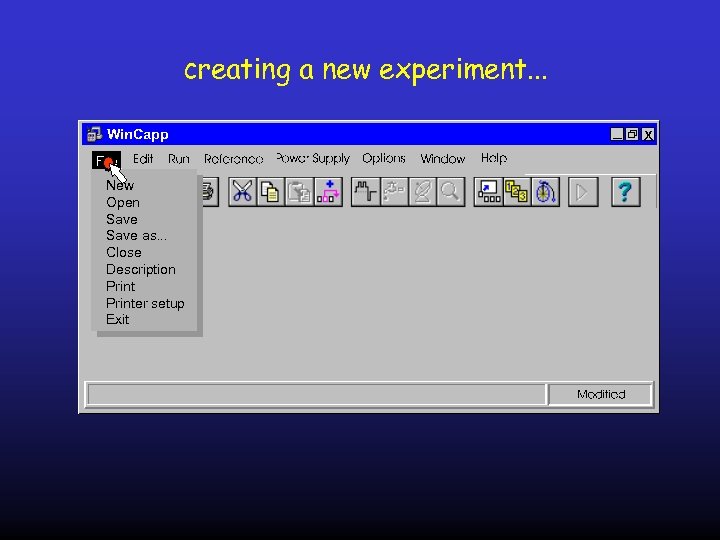The height and width of the screenshot is (540, 720).
Task: Click the Copy pages toolbar icon
Action: 270,191
